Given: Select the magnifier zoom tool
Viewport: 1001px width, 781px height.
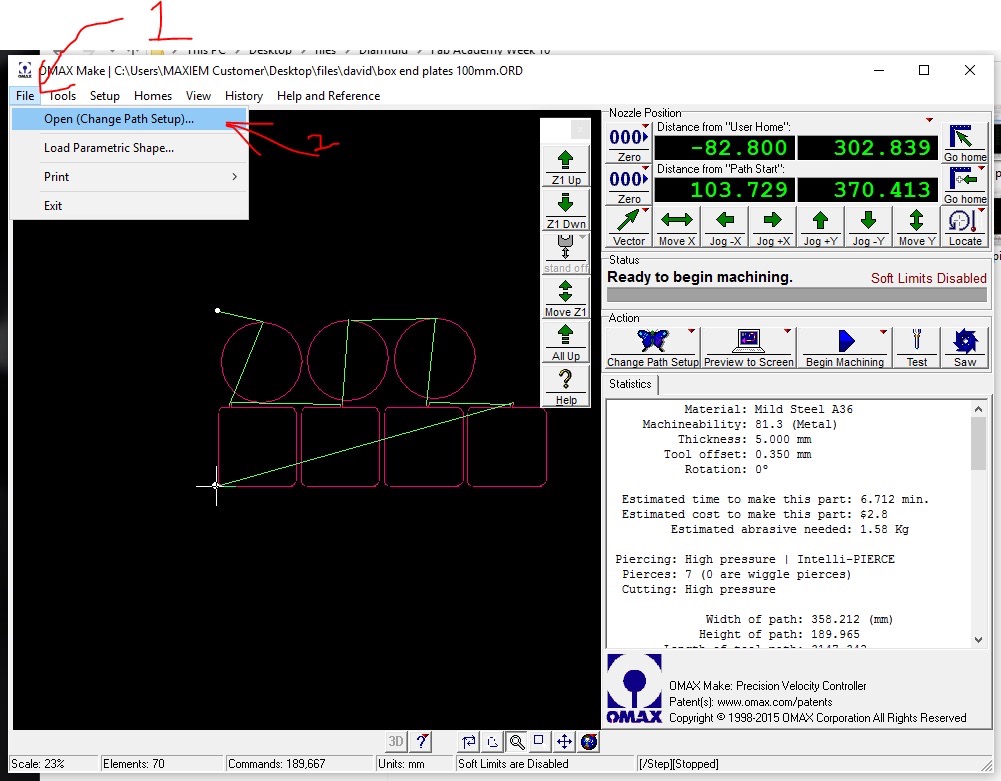Looking at the screenshot, I should (516, 741).
